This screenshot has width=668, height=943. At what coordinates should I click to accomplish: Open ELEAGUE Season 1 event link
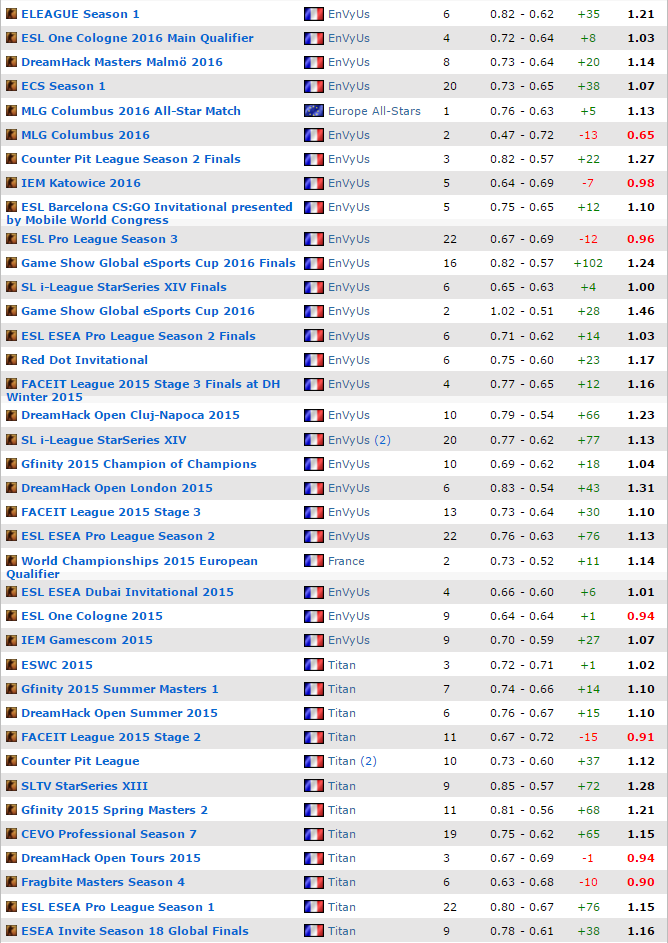(80, 14)
